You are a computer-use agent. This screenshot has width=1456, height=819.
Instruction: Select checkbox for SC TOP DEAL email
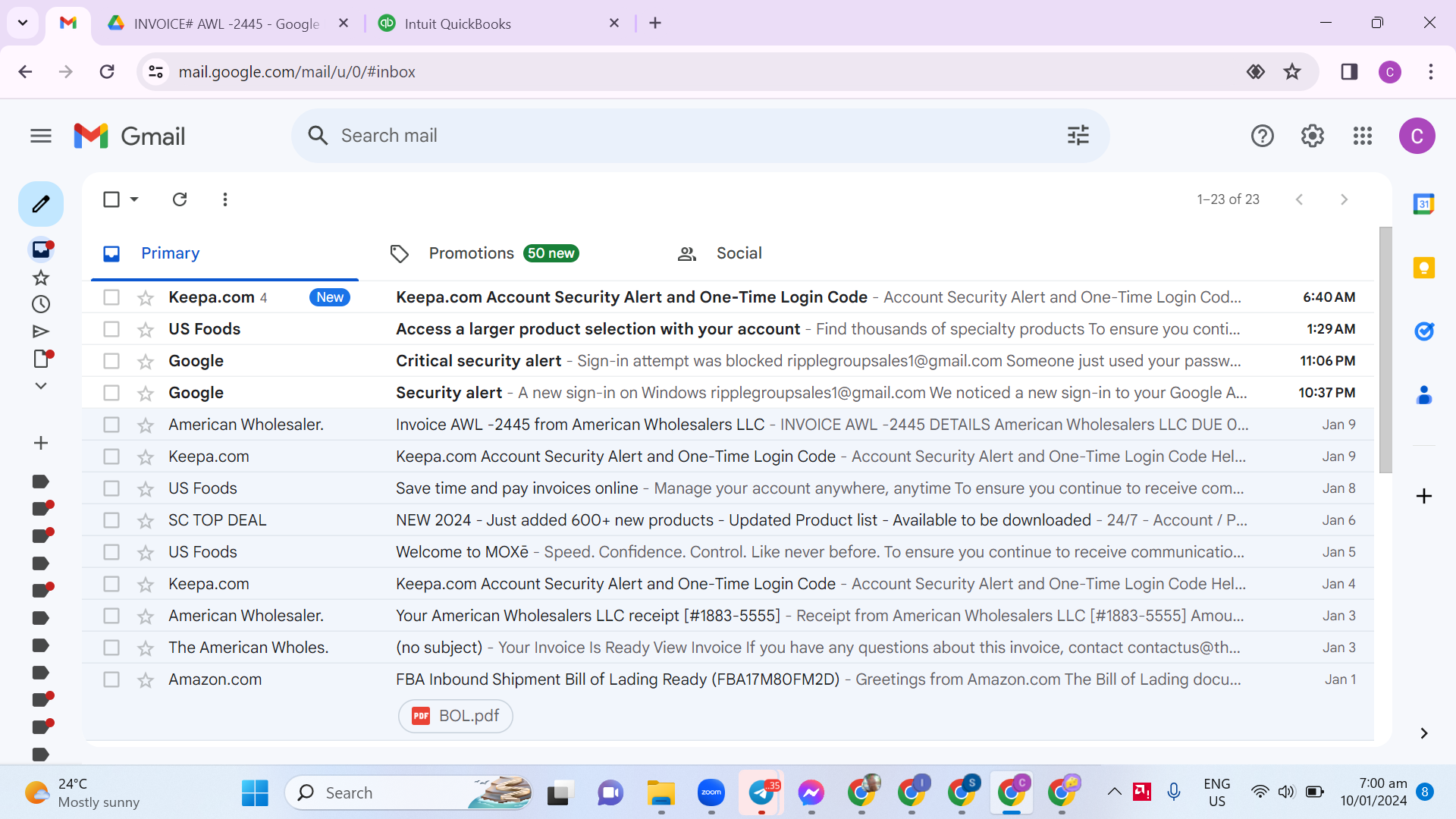(111, 520)
